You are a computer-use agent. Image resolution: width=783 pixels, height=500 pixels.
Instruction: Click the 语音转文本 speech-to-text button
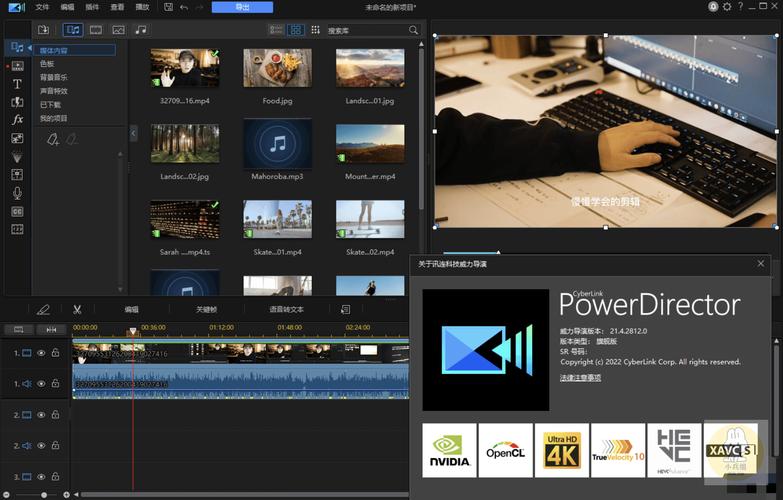coord(286,310)
